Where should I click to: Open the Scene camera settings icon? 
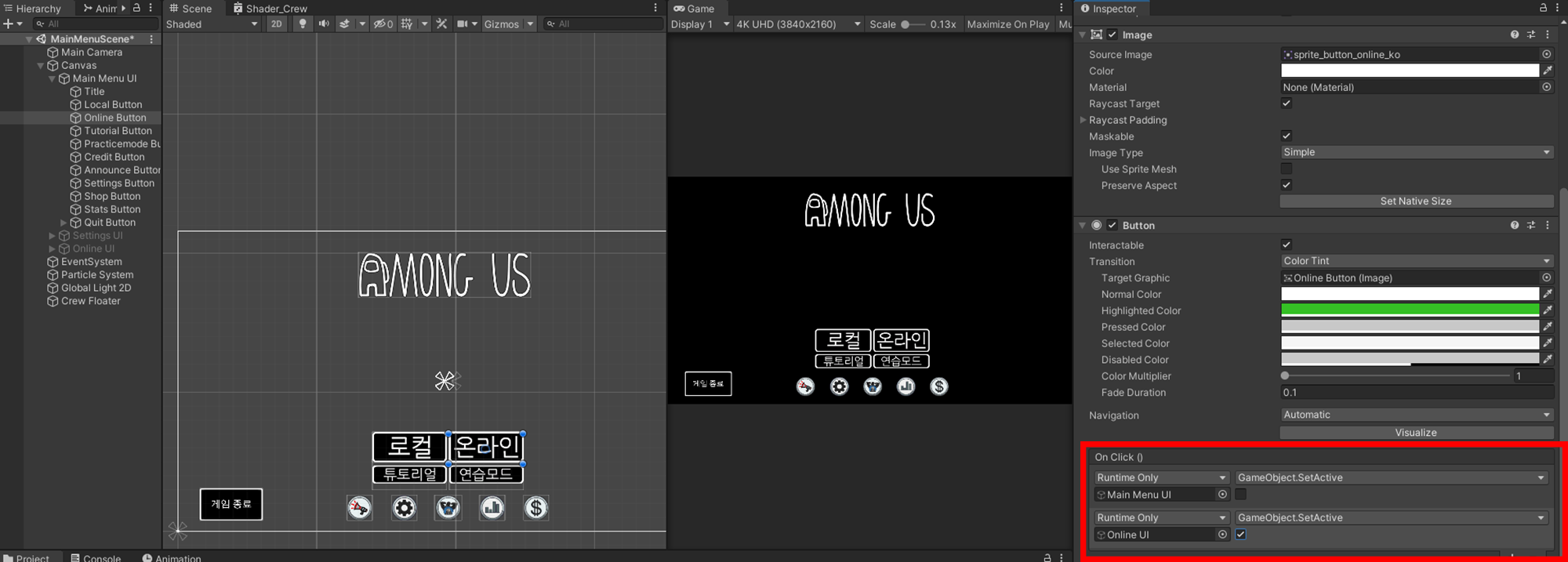(463, 24)
